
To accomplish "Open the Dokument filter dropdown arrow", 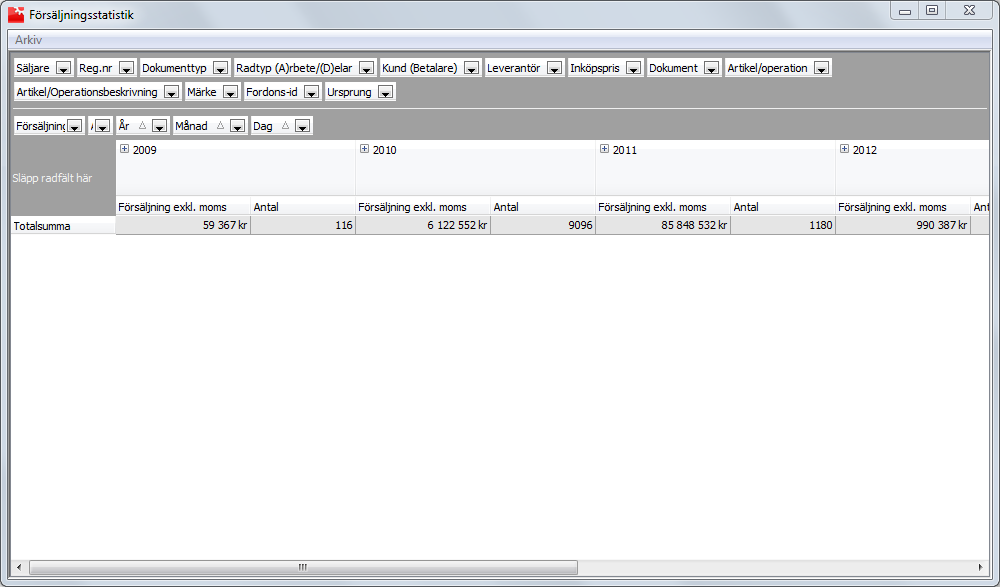I will click(712, 68).
